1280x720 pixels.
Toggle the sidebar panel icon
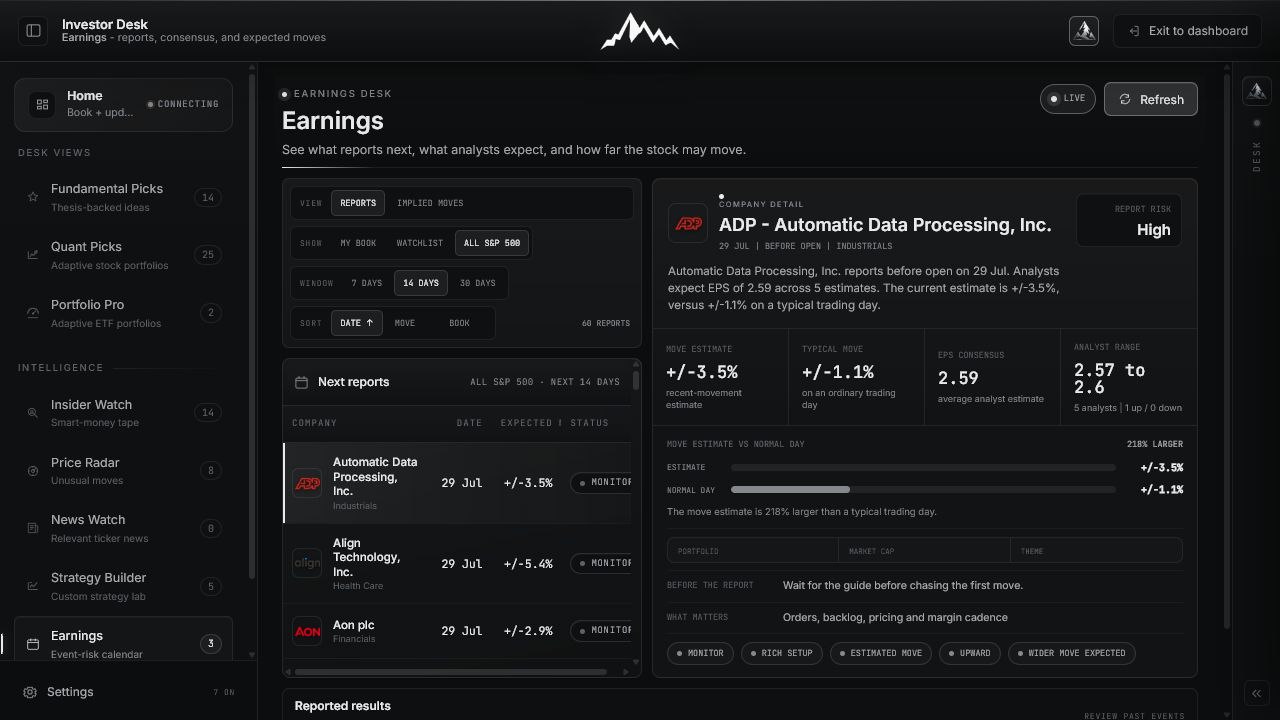[x=33, y=31]
